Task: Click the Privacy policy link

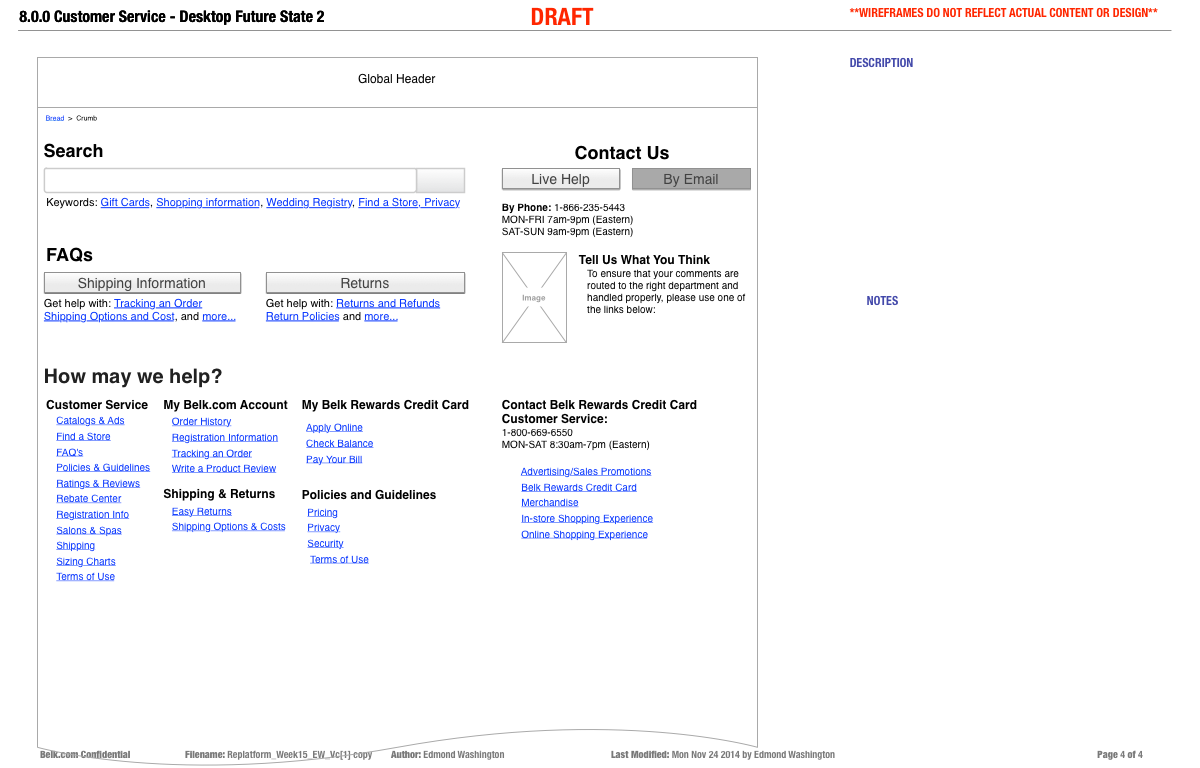Action: pyautogui.click(x=324, y=527)
